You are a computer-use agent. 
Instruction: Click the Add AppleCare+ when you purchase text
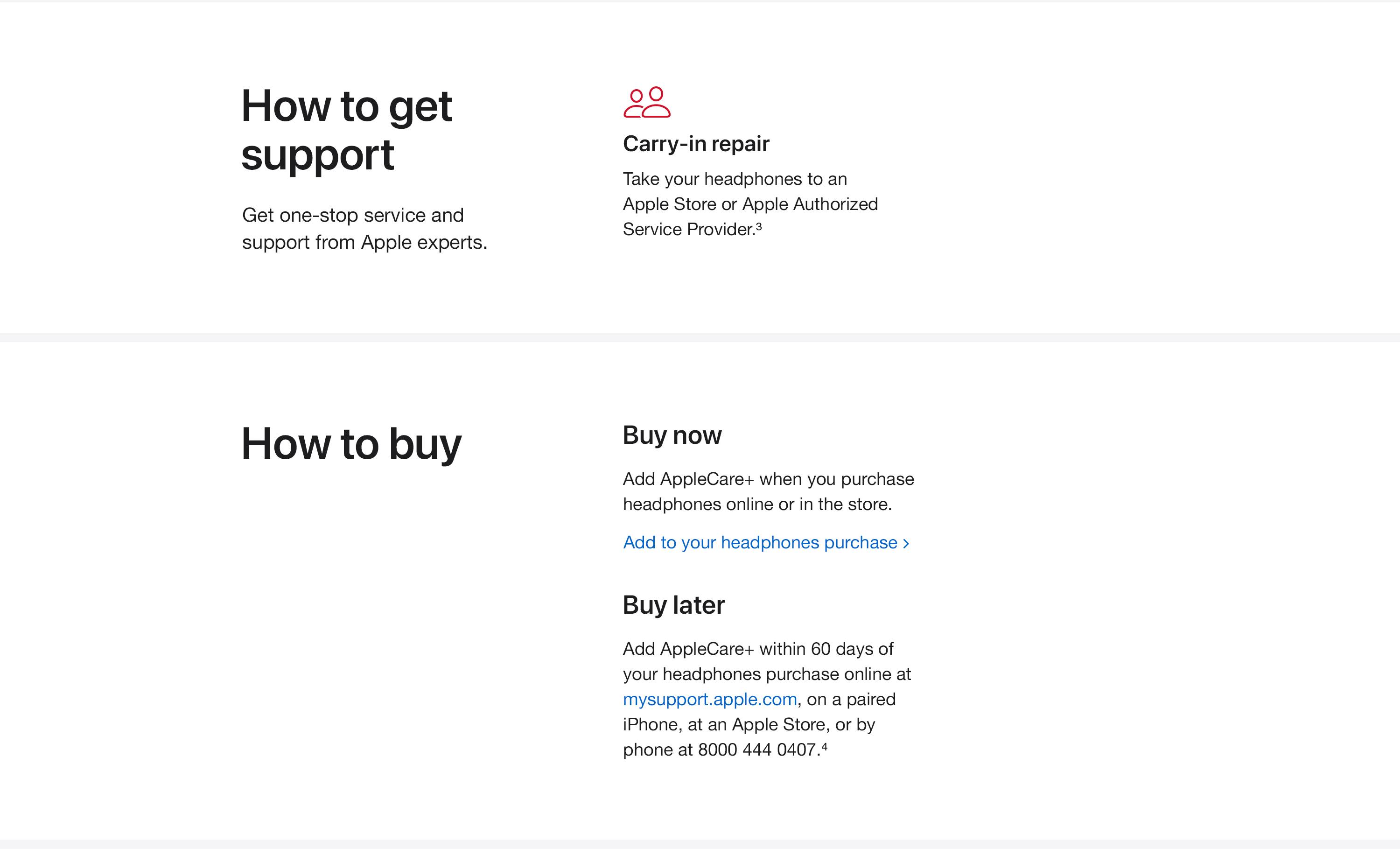coord(768,491)
